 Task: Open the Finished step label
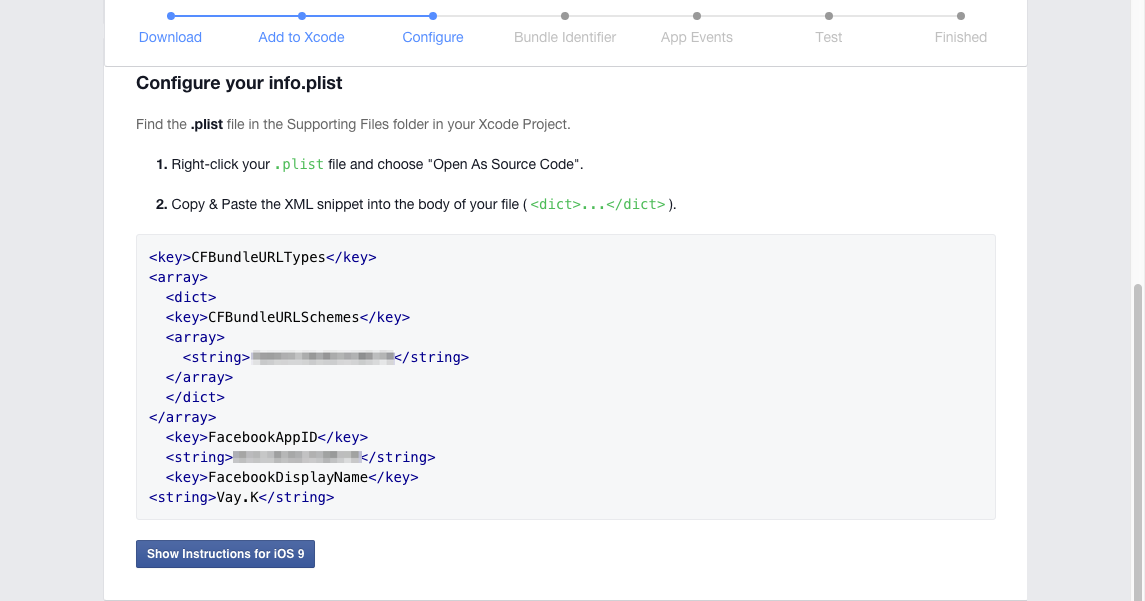click(x=961, y=37)
